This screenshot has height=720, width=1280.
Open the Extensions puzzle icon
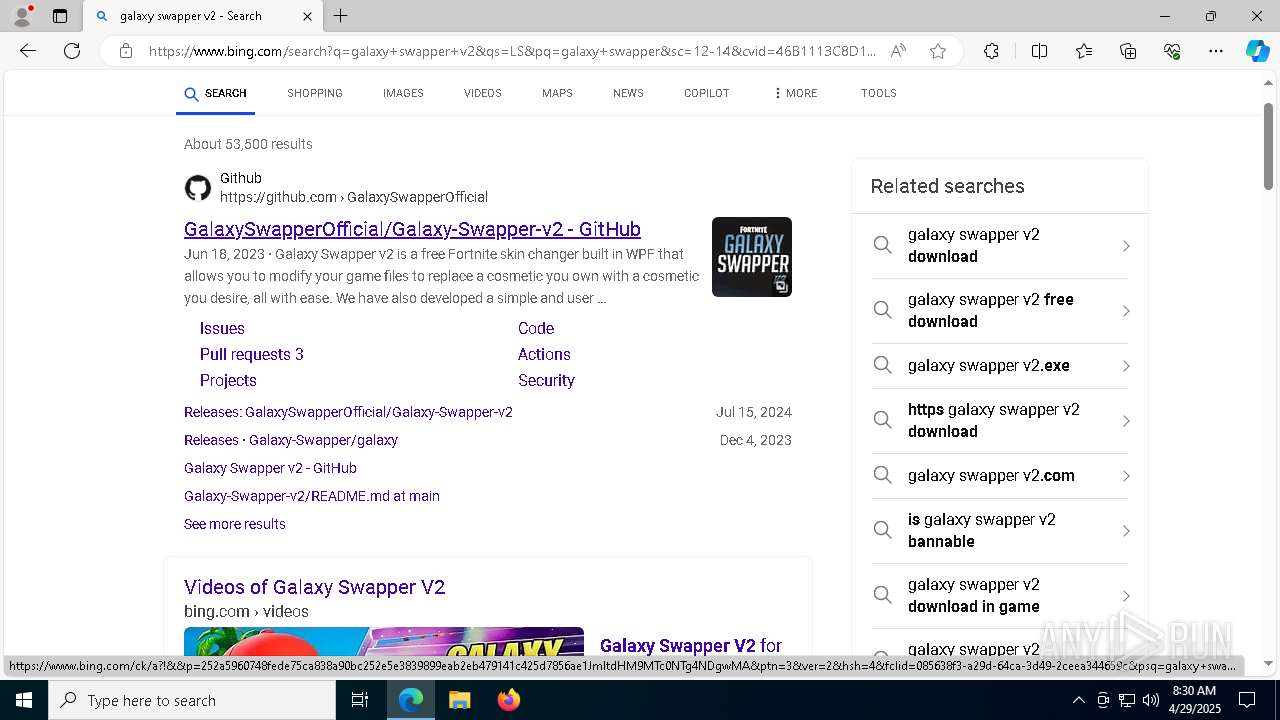click(991, 51)
